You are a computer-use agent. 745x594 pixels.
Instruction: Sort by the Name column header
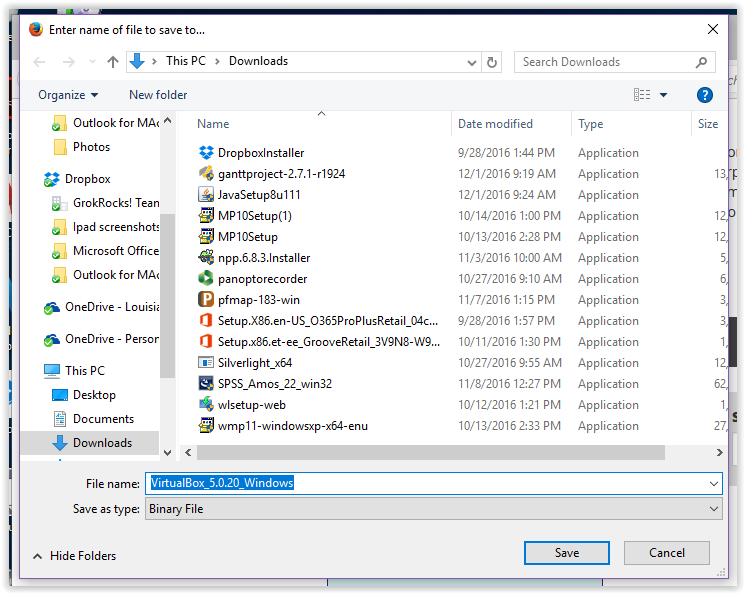pyautogui.click(x=213, y=124)
